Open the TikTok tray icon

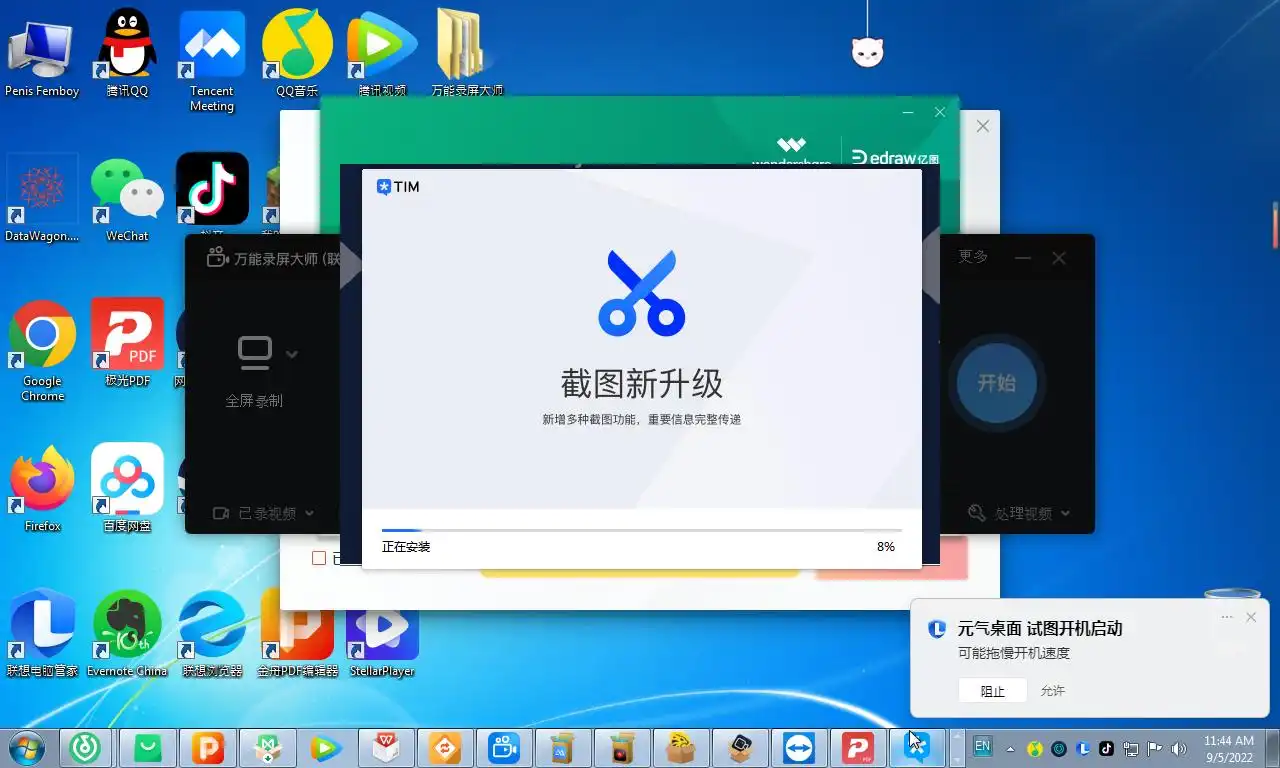click(x=1107, y=748)
